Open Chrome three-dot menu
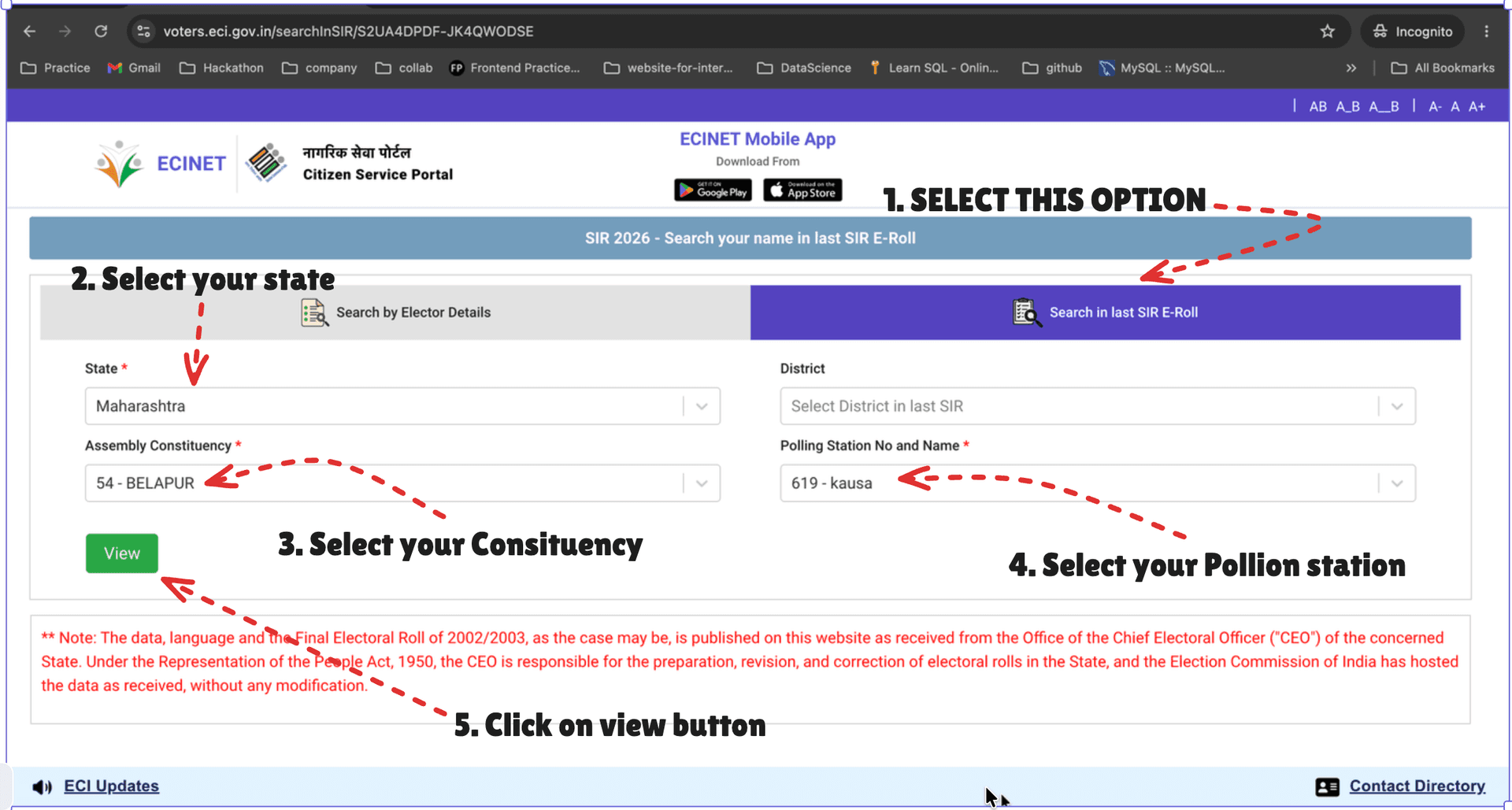 pyautogui.click(x=1487, y=31)
